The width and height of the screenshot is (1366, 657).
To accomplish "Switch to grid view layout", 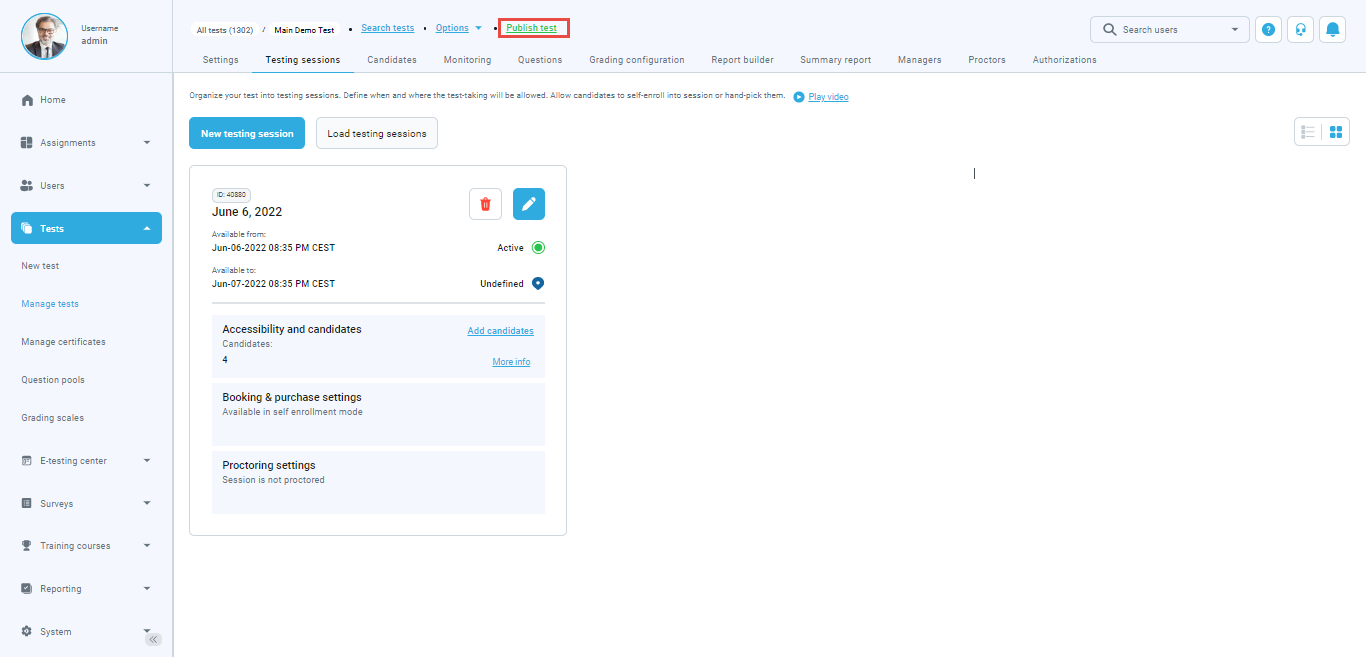I will 1336,132.
